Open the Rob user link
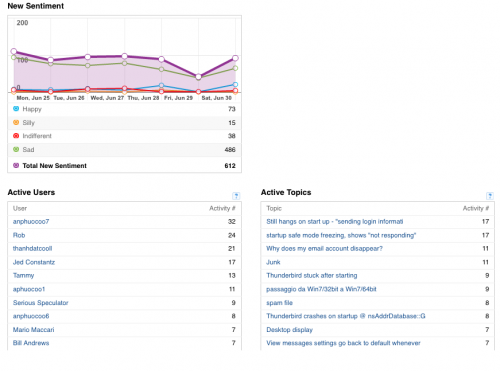This screenshot has height=371, width=500. [19, 235]
